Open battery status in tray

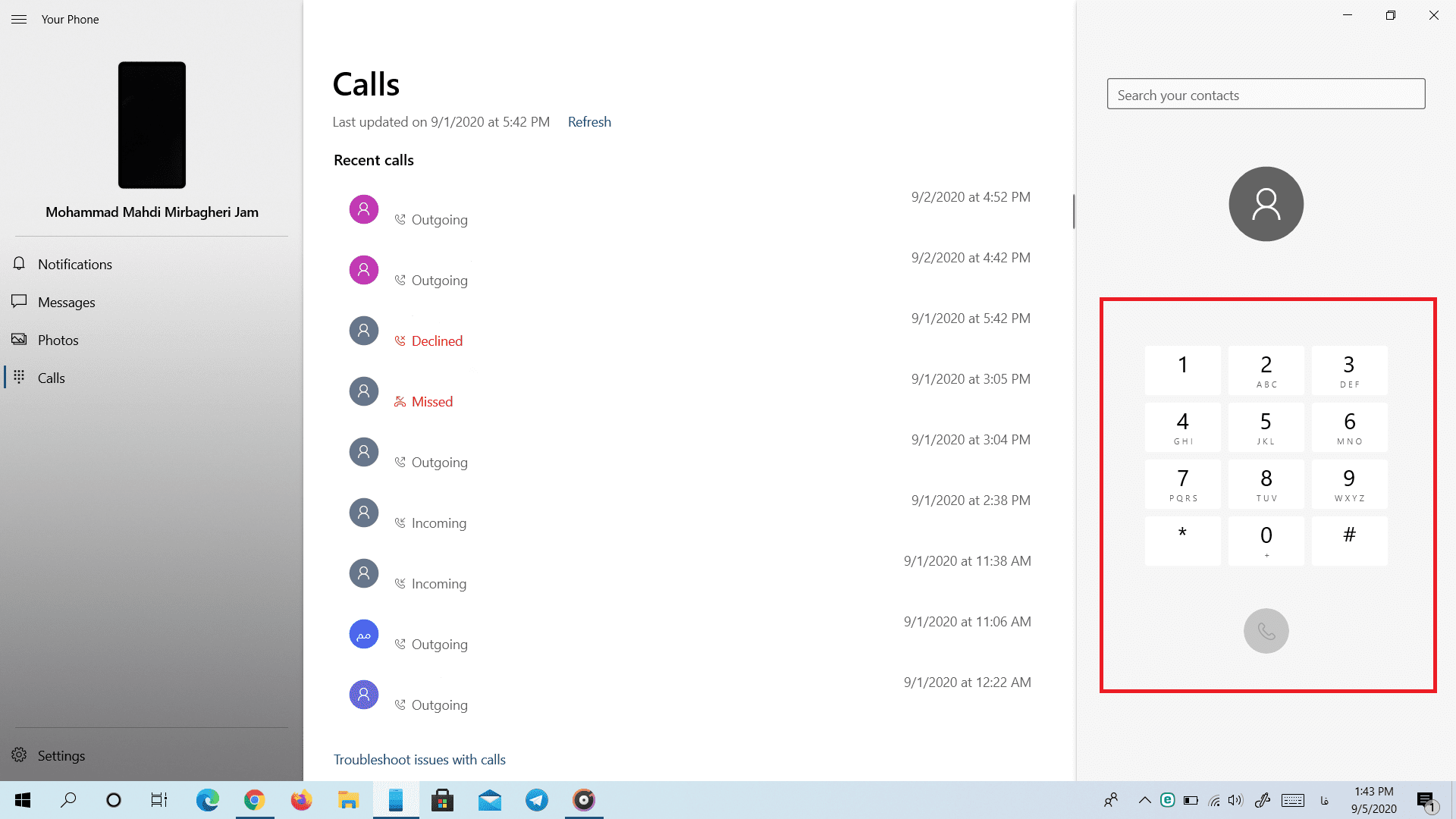1191,800
